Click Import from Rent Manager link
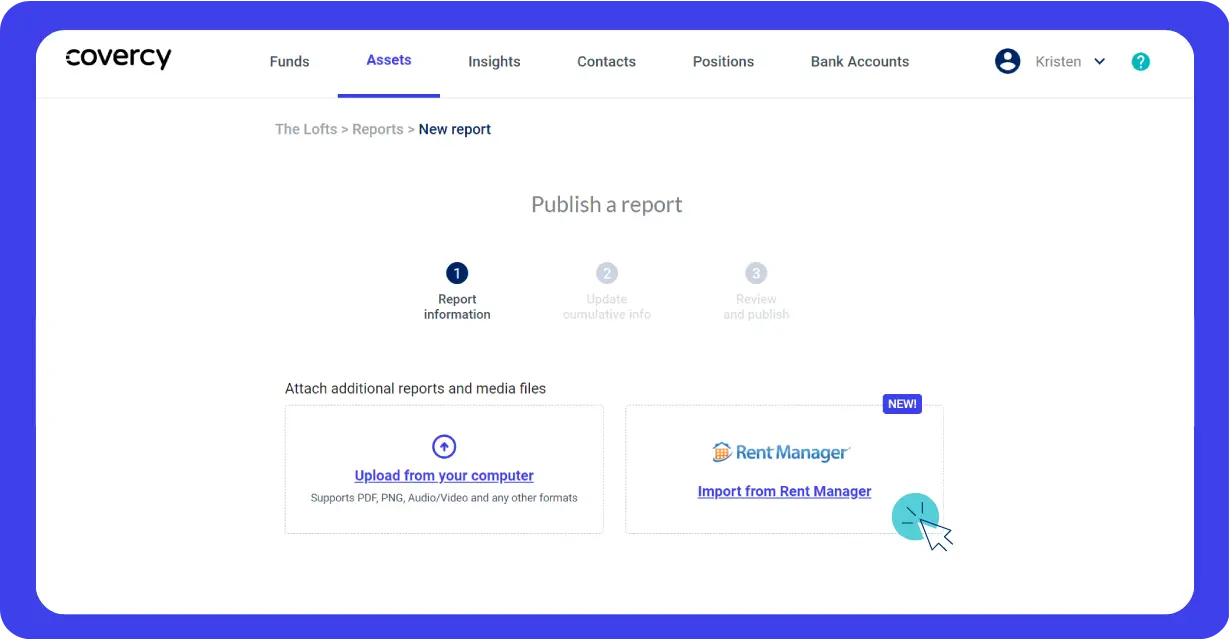This screenshot has height=643, width=1230. 784,491
